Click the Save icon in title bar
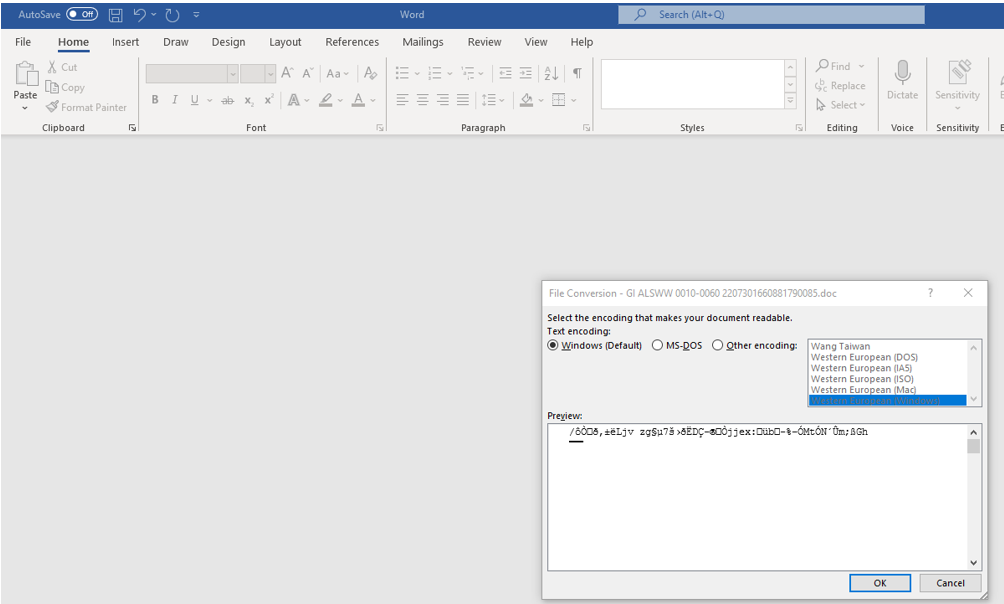The width and height of the screenshot is (1004, 604). [116, 15]
